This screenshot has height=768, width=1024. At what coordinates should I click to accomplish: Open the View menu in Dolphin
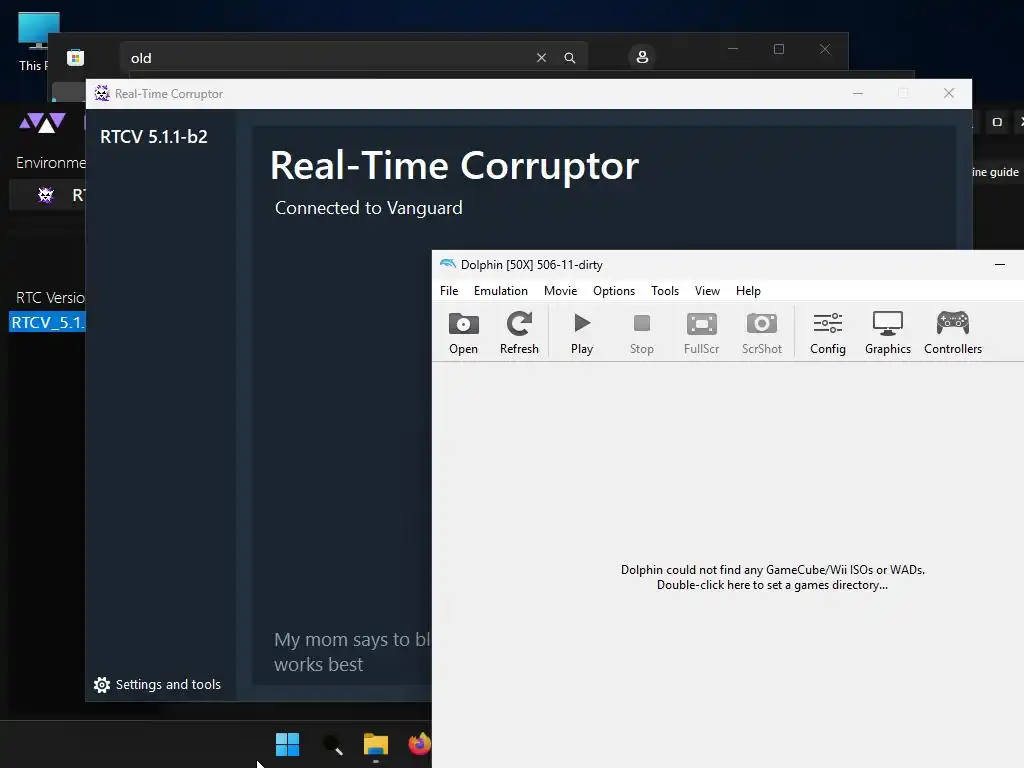point(707,291)
